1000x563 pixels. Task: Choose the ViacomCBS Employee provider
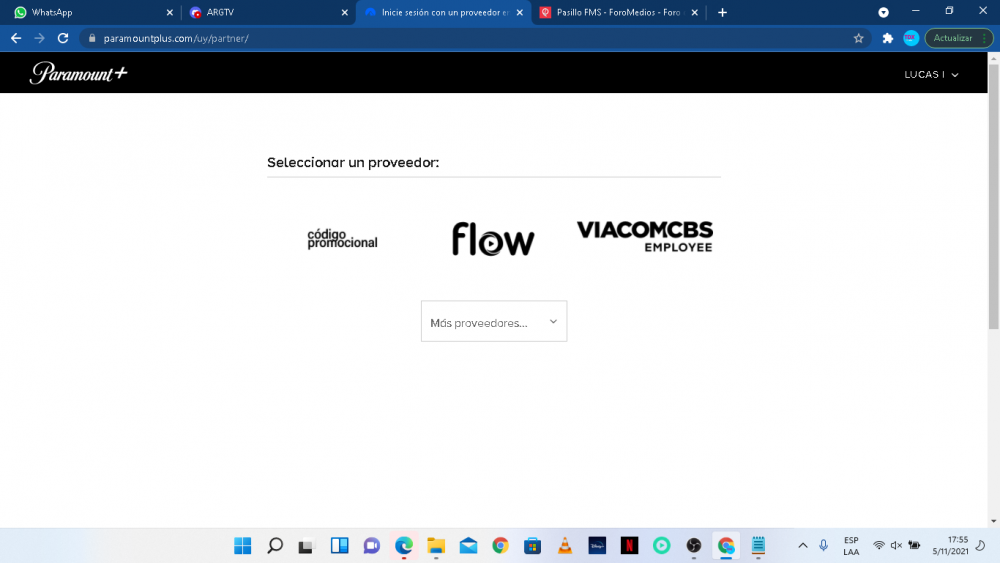coord(645,236)
